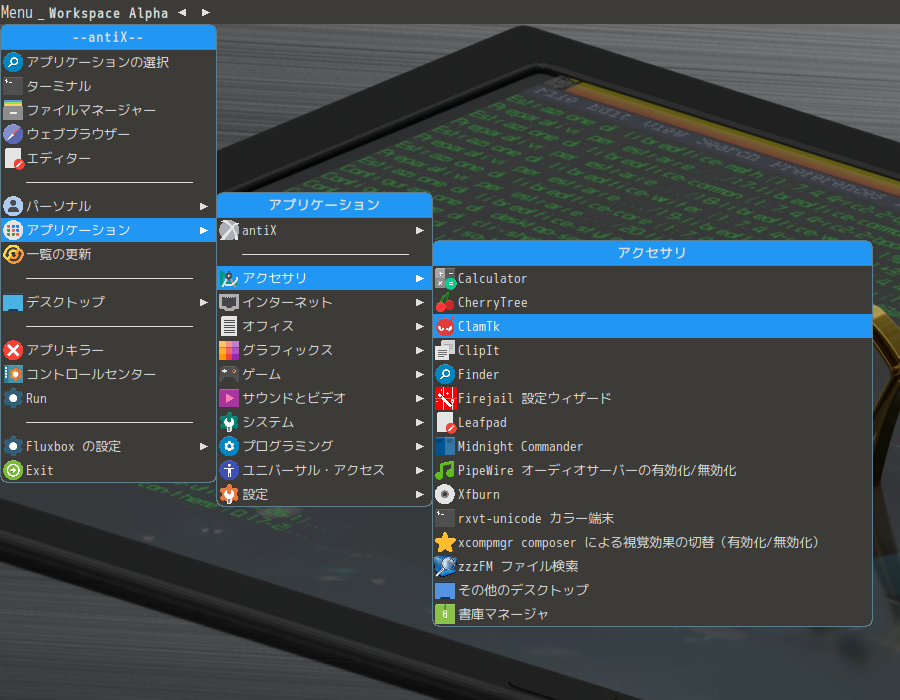Click the ClipIt clipboard icon
This screenshot has height=700, width=900.
pos(445,351)
